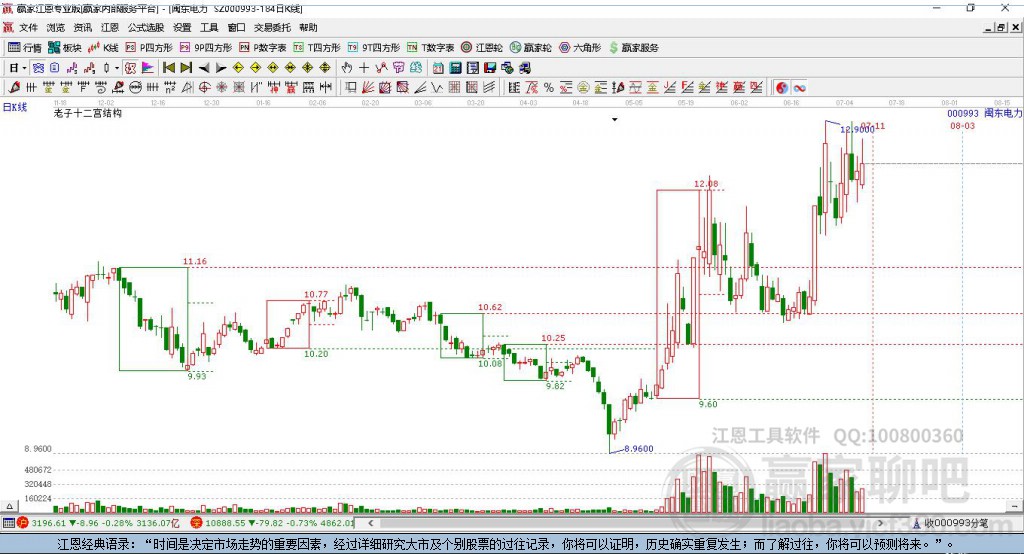Click the blue infinity icon

tap(799, 88)
